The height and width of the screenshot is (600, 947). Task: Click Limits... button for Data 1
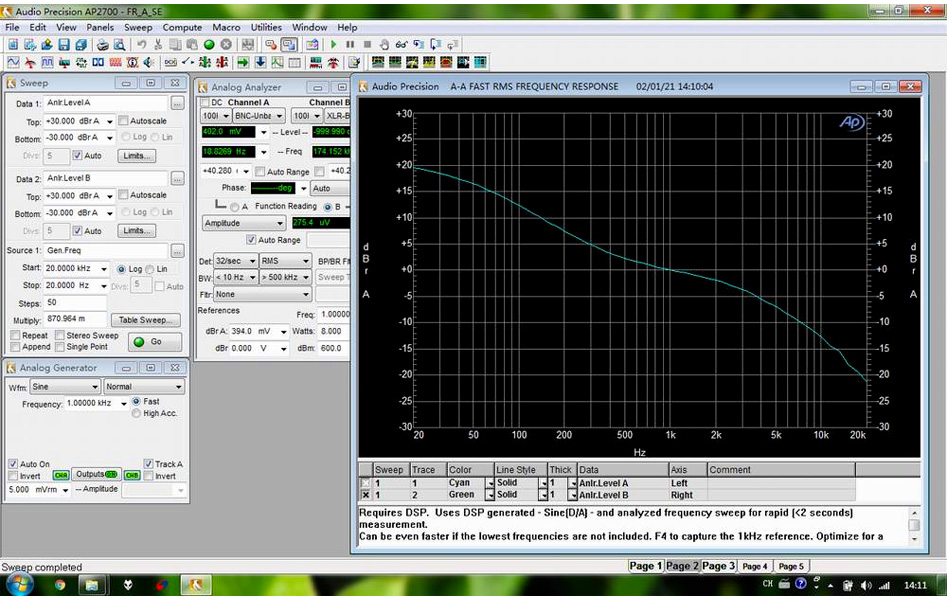point(137,156)
